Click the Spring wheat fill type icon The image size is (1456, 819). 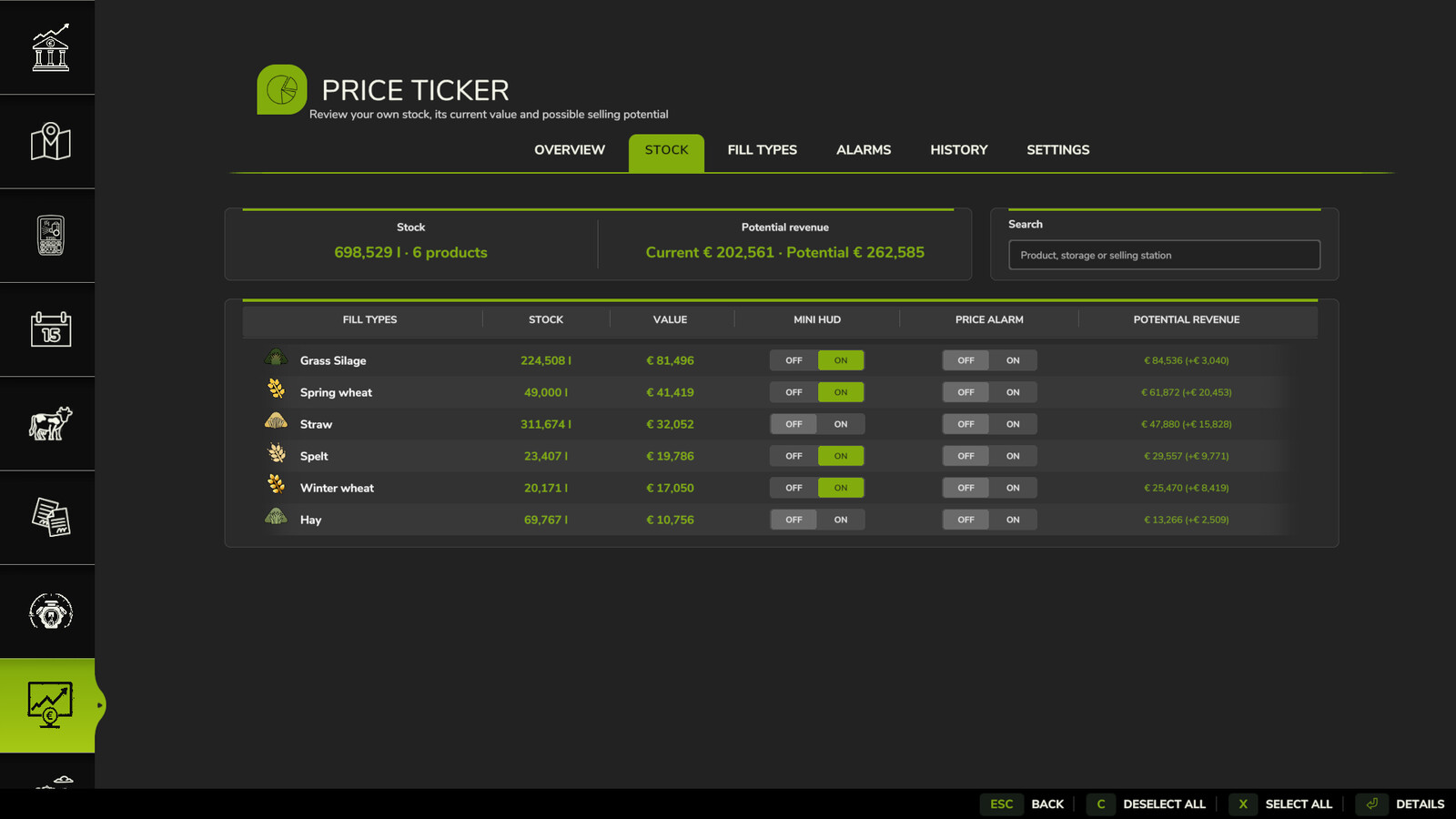[x=276, y=389]
